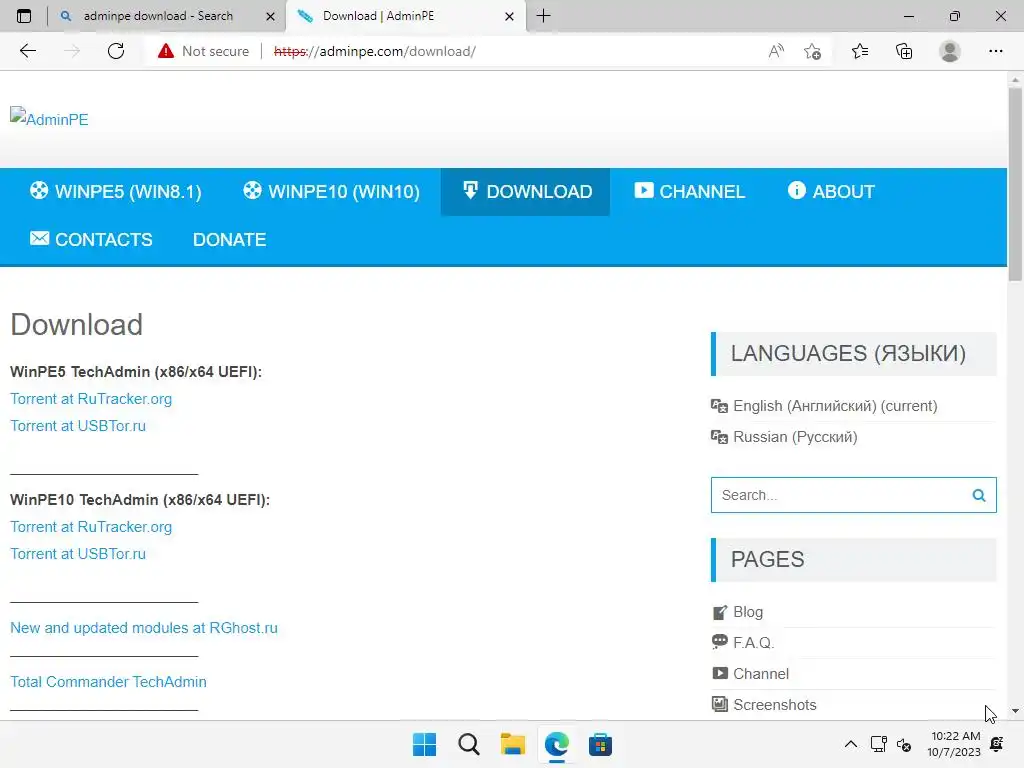The image size is (1024, 768).
Task: Switch to Download | AdminPE tab
Action: 378,16
